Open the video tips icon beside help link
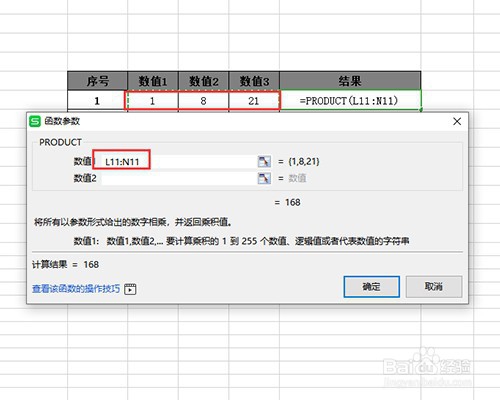 (130, 289)
